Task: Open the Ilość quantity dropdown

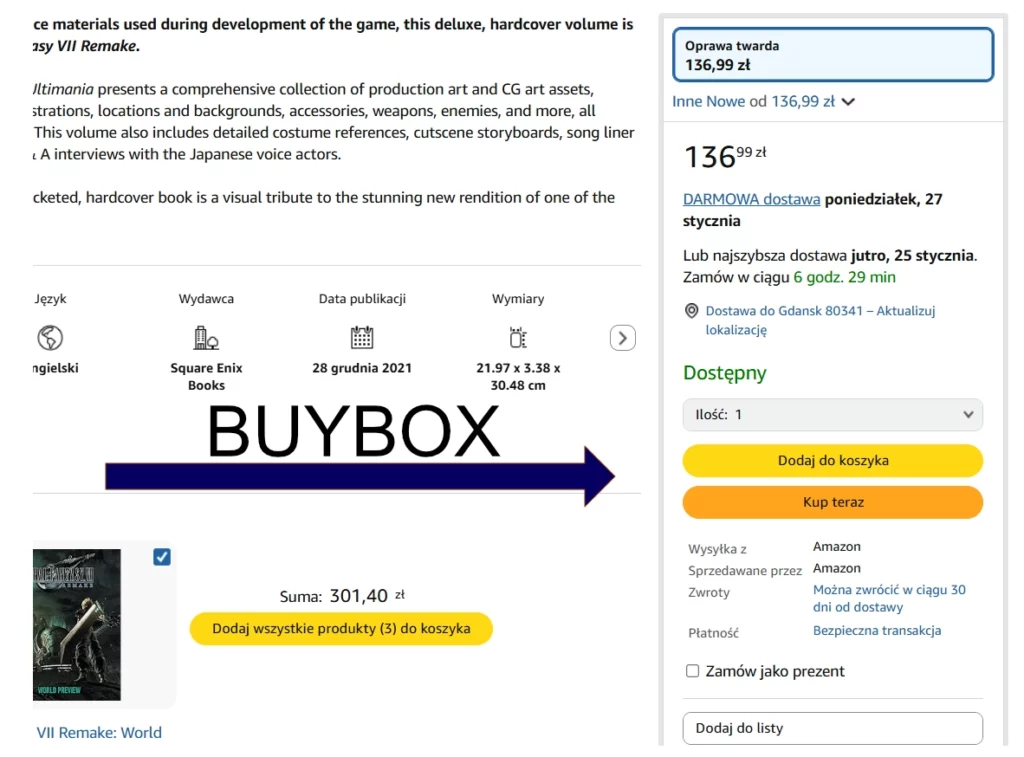Action: click(x=832, y=415)
